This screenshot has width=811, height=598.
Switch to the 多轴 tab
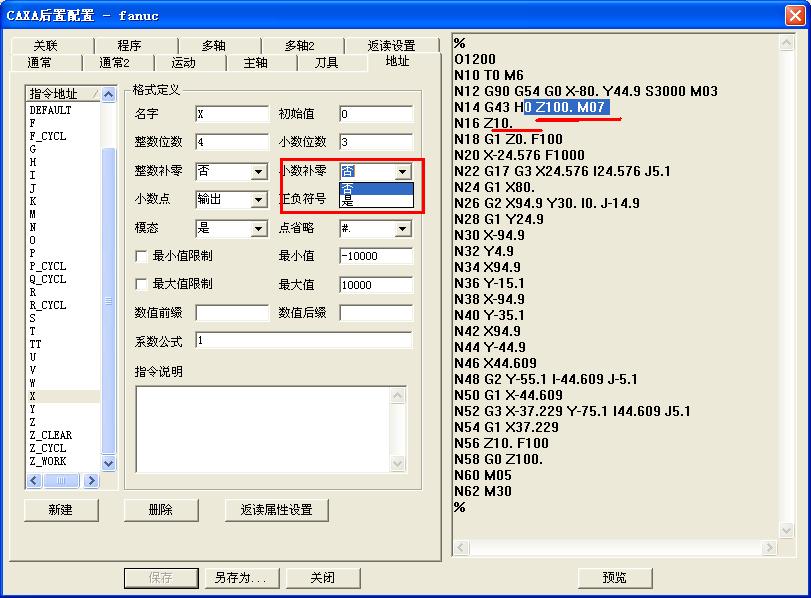[x=214, y=46]
